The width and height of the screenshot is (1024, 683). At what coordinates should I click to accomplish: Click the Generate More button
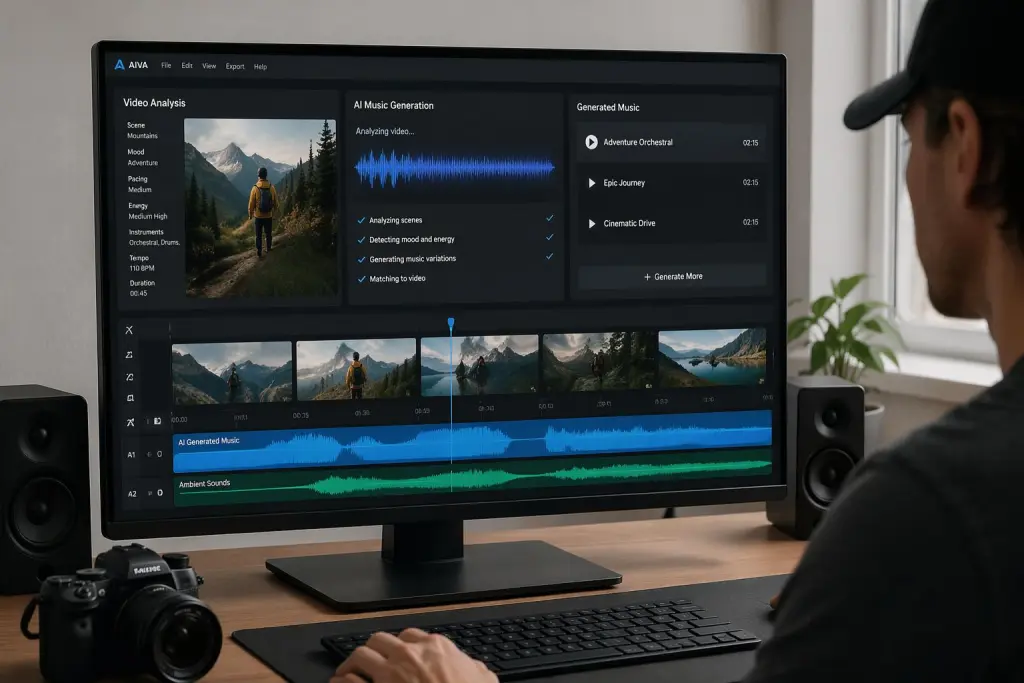click(x=672, y=276)
